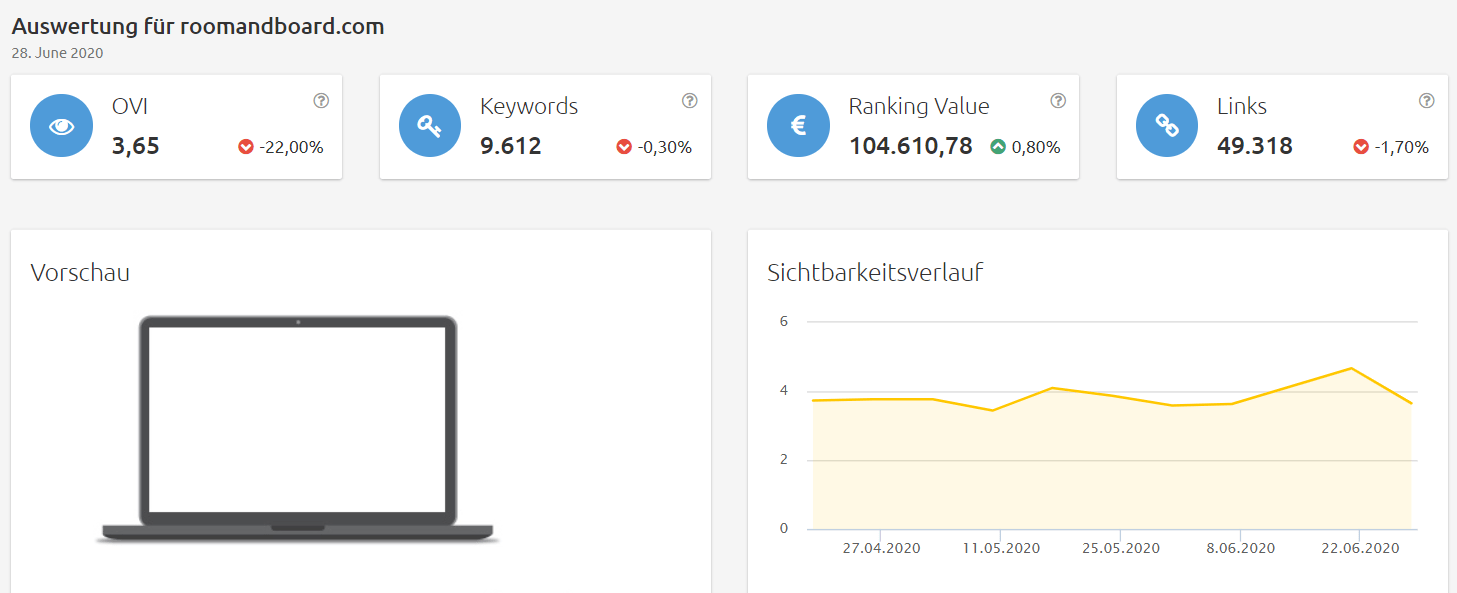Click the 8.06.2020 axis label
1457x593 pixels.
coord(1241,548)
